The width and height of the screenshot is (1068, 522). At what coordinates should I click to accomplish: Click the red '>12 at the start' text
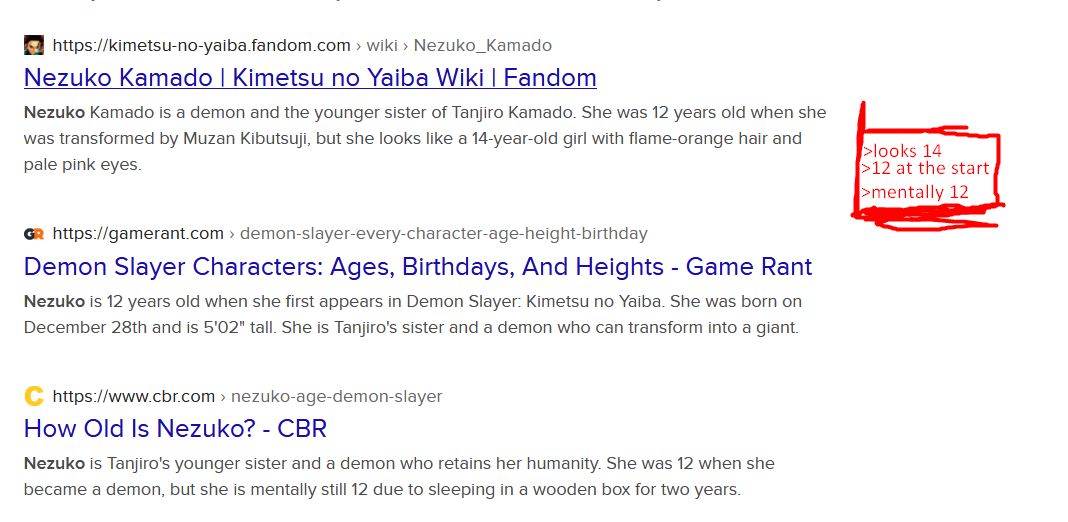[x=925, y=168]
